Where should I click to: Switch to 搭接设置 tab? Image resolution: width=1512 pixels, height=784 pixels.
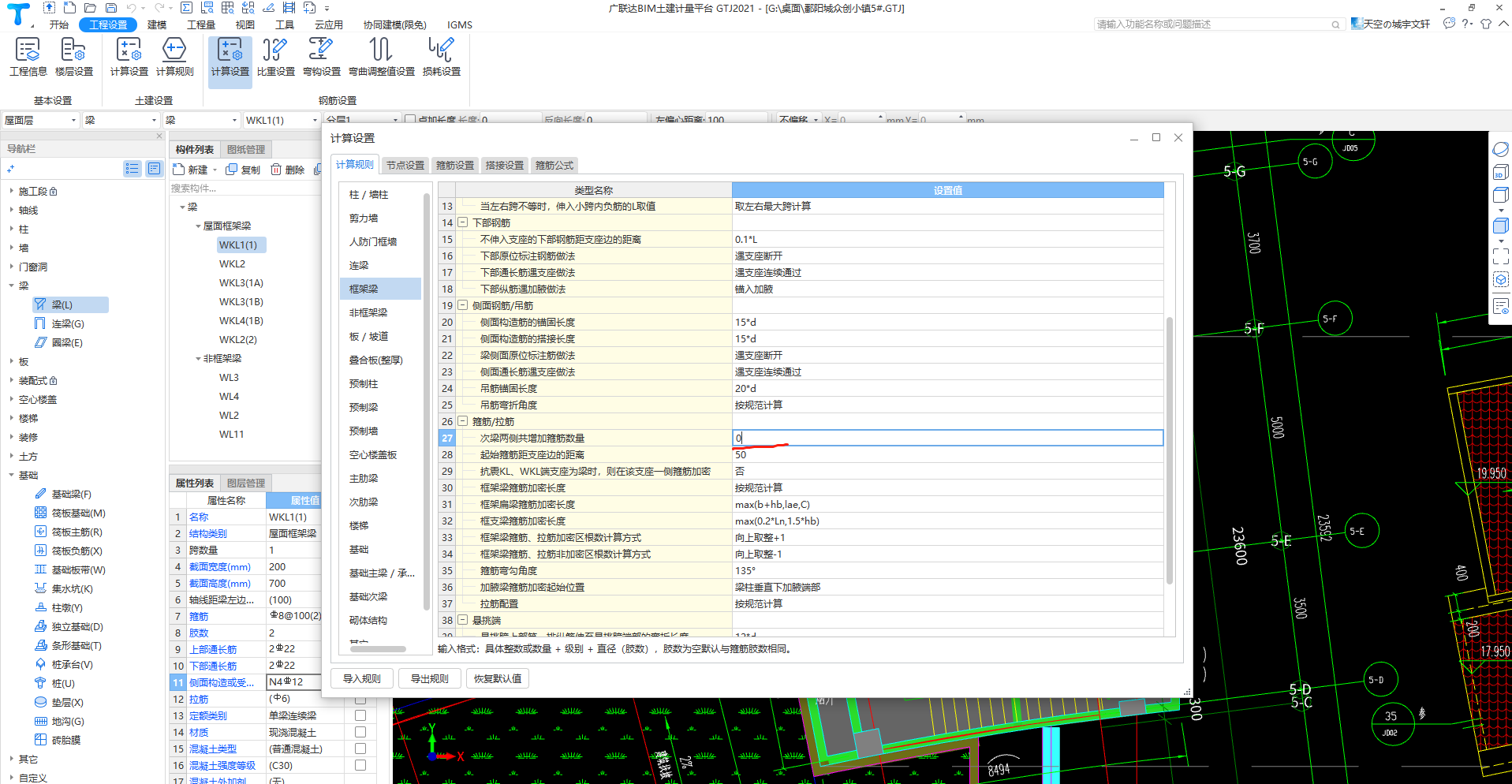click(x=505, y=165)
